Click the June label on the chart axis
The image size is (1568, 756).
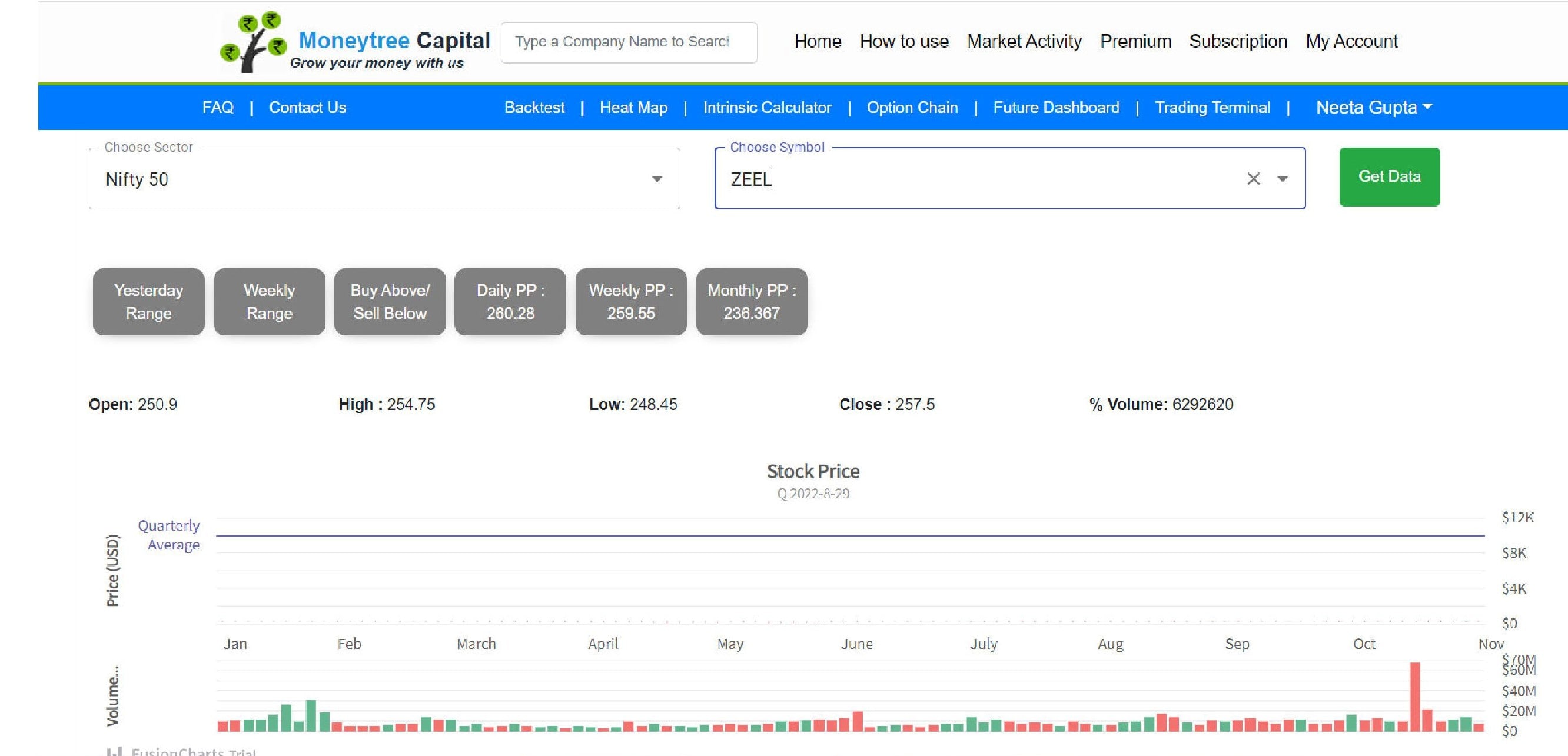856,644
